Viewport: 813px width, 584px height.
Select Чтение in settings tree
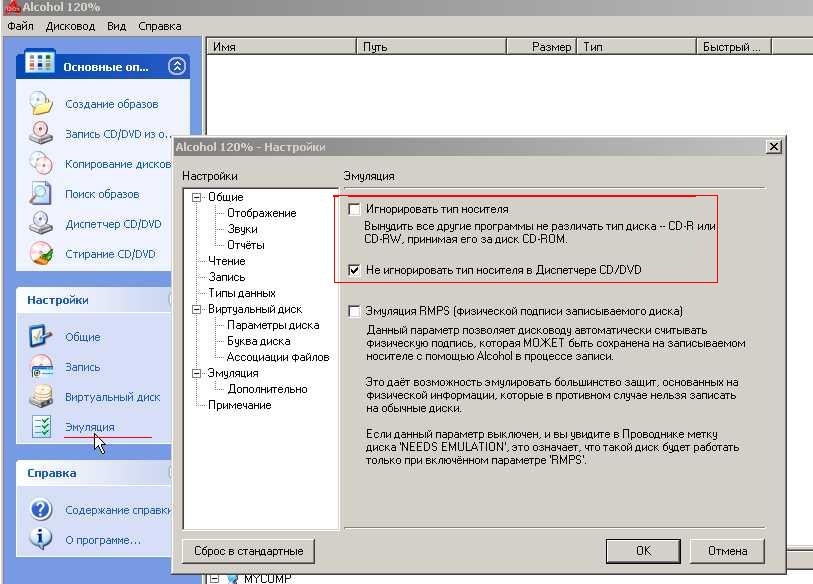(x=227, y=261)
